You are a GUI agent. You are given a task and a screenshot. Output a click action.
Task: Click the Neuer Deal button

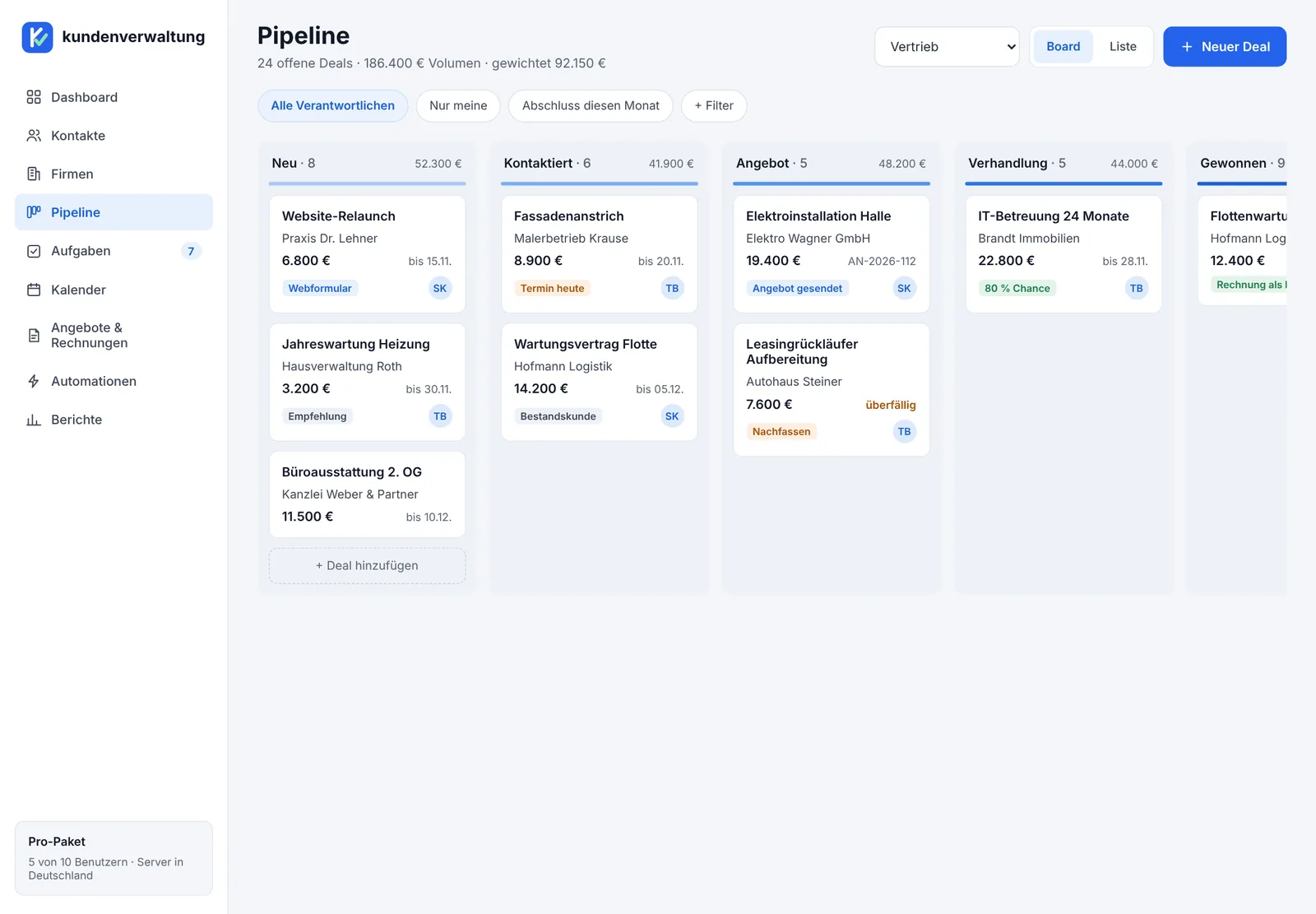1225,47
